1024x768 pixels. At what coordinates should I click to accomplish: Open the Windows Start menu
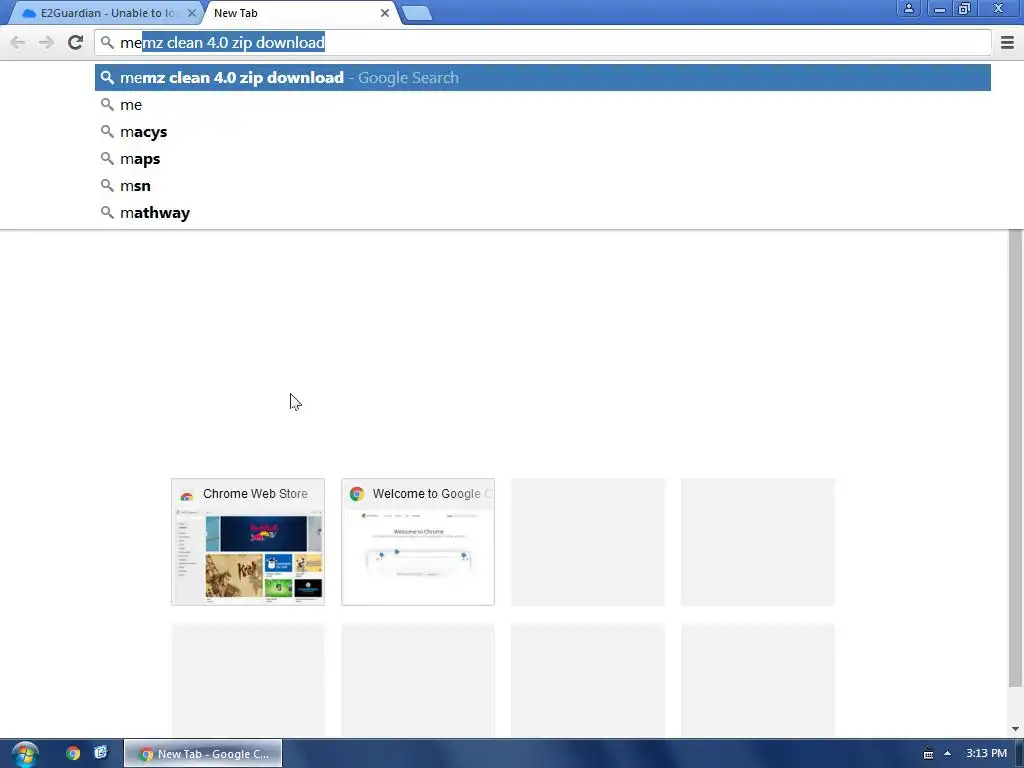click(25, 754)
